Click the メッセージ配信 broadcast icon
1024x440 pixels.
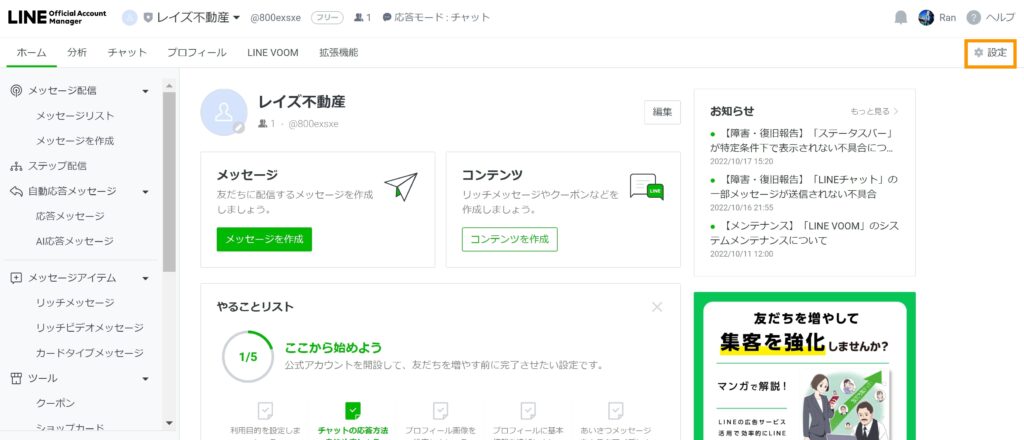16,91
